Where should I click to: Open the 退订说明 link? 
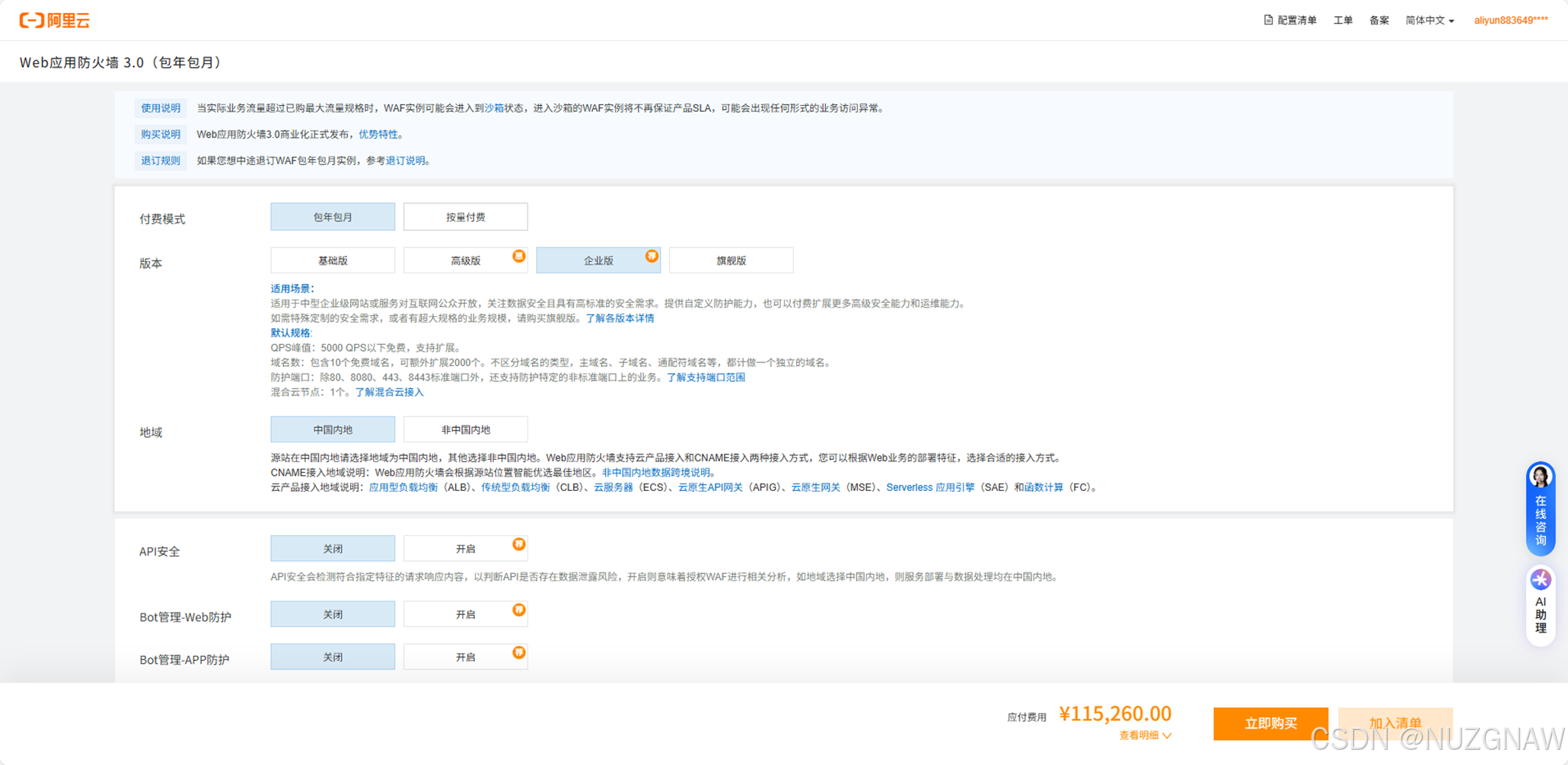tap(406, 161)
